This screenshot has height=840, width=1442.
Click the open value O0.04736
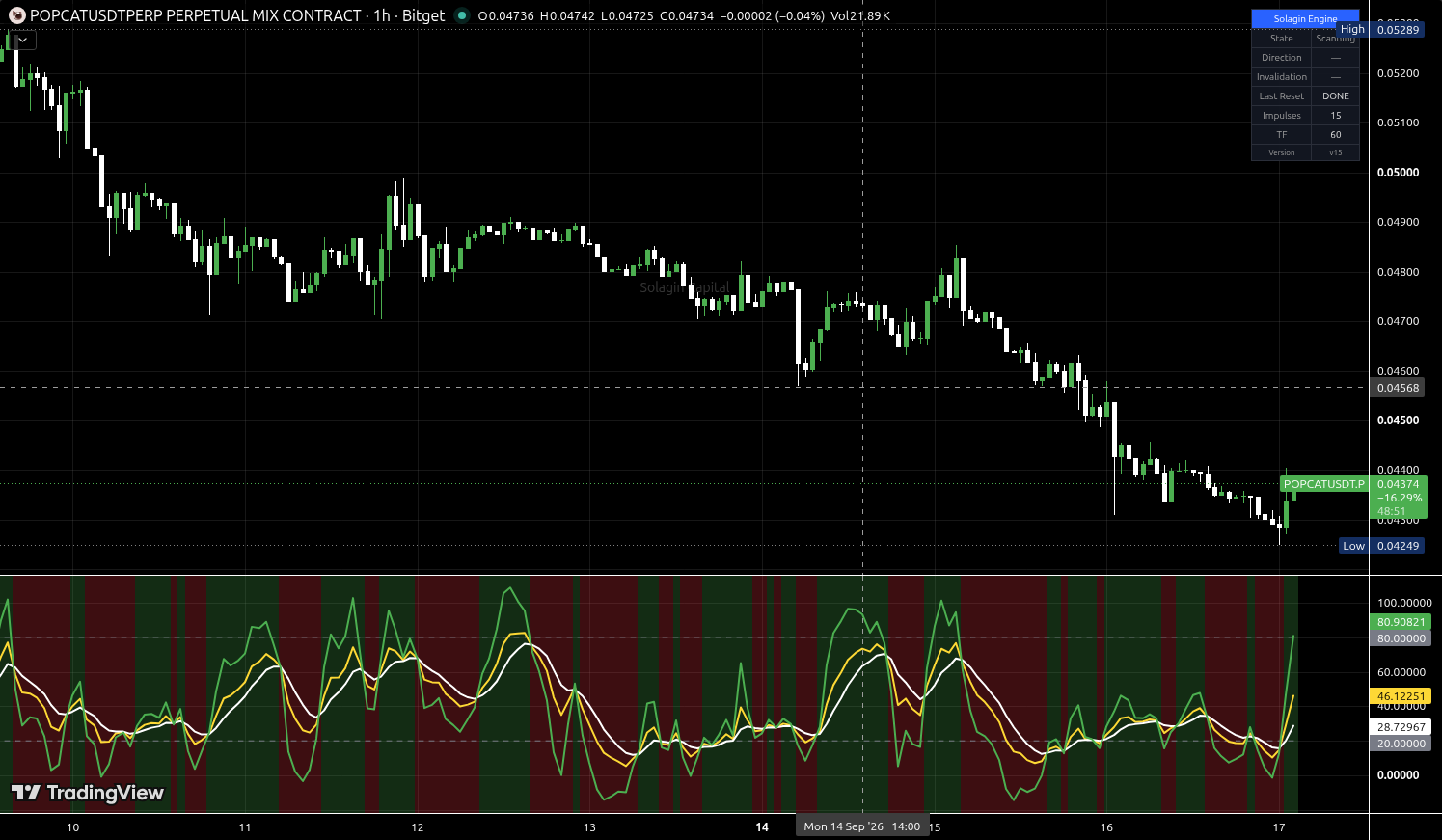click(506, 15)
